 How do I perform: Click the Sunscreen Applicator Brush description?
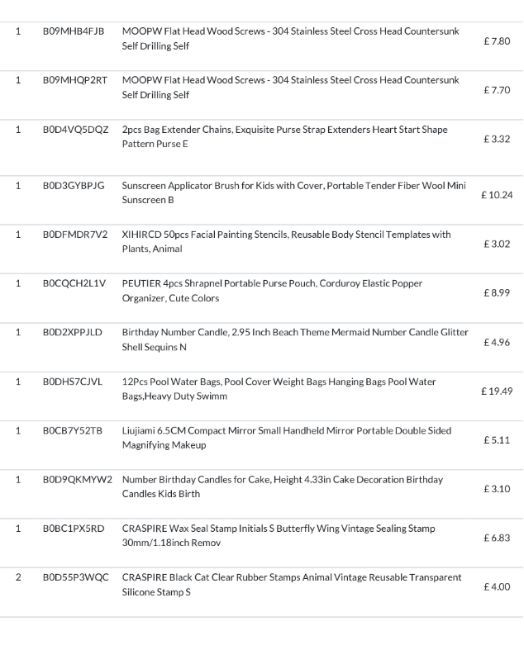[294, 192]
